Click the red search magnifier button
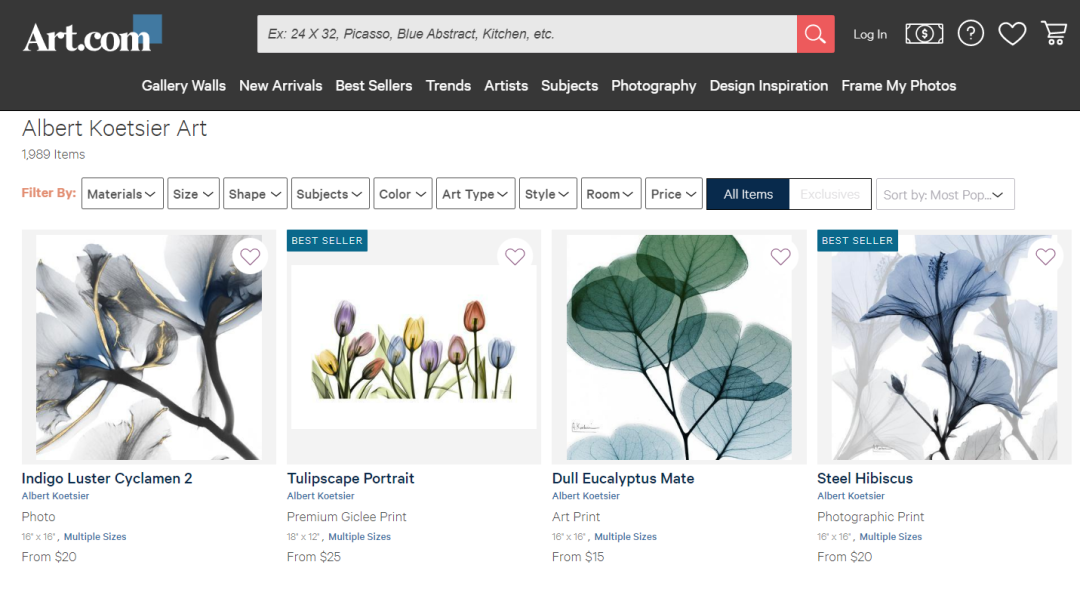 tap(816, 34)
